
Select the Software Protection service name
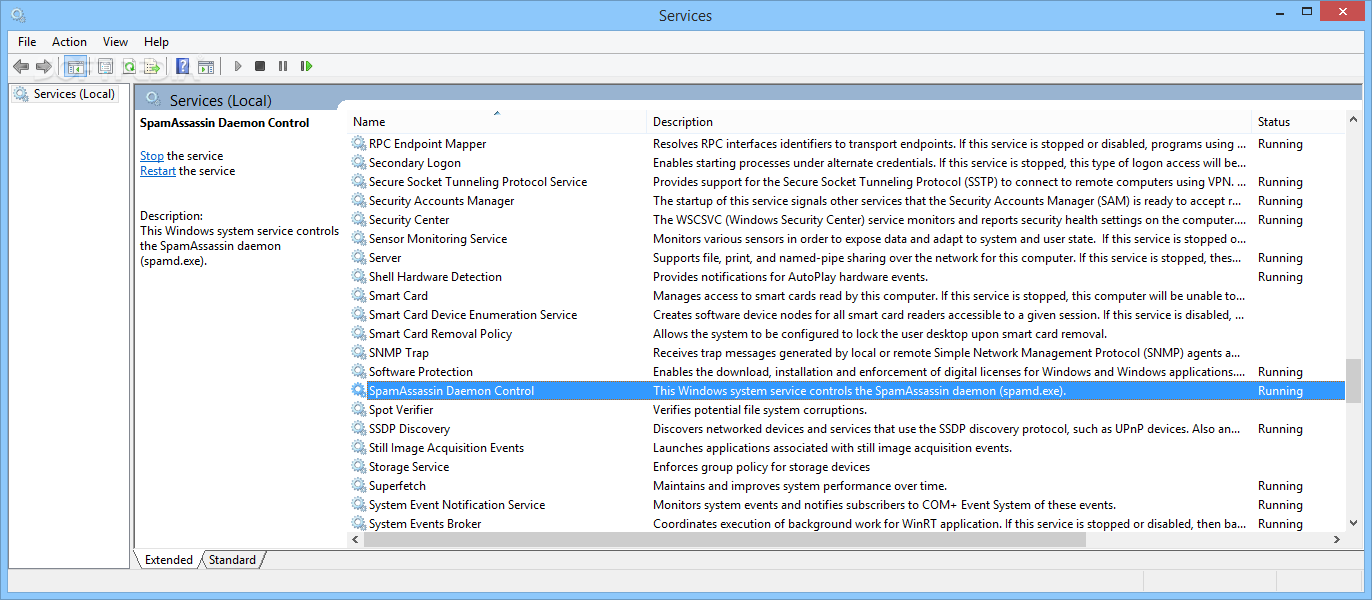pyautogui.click(x=421, y=372)
